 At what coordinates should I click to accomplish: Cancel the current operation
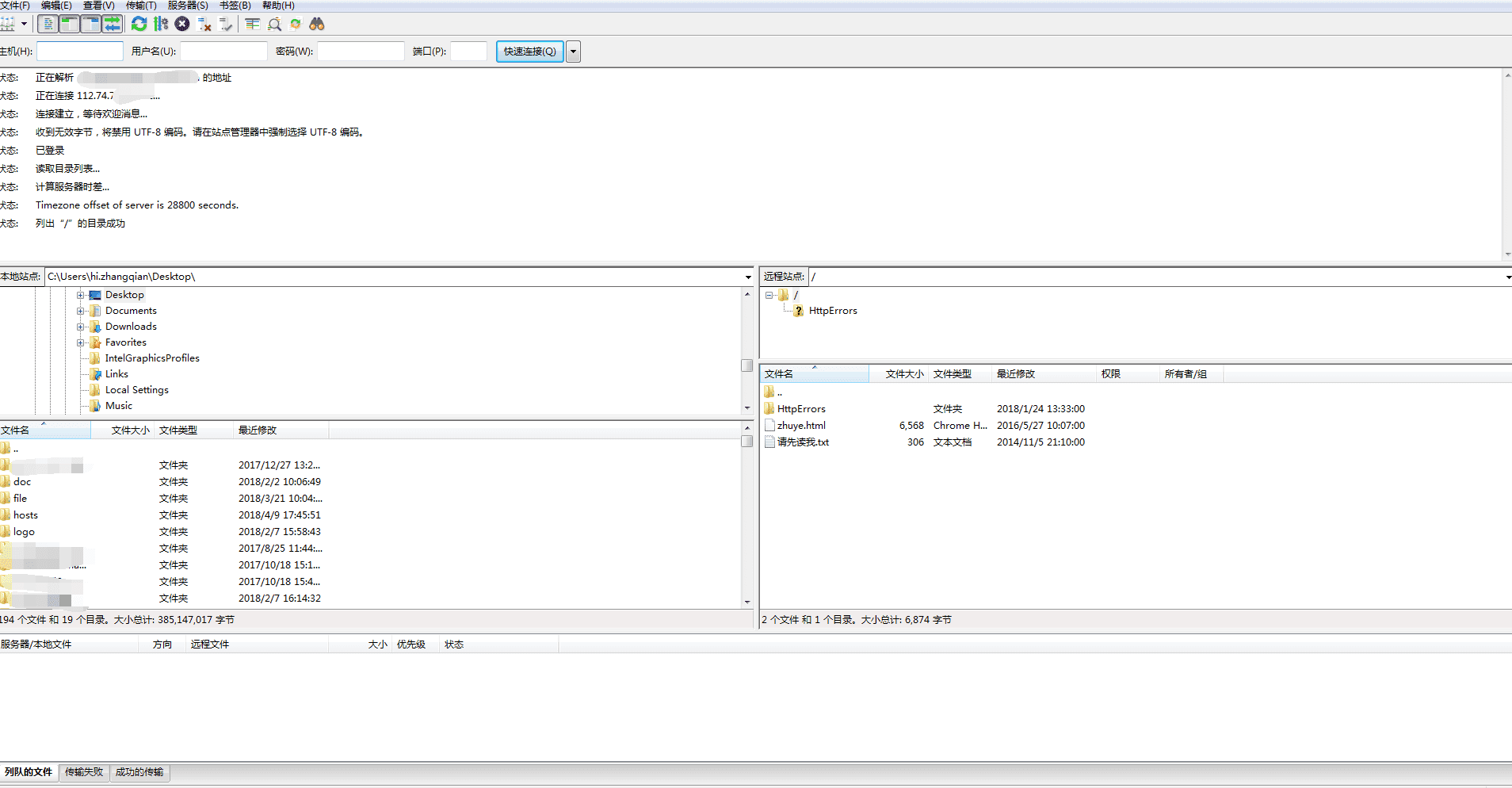182,24
